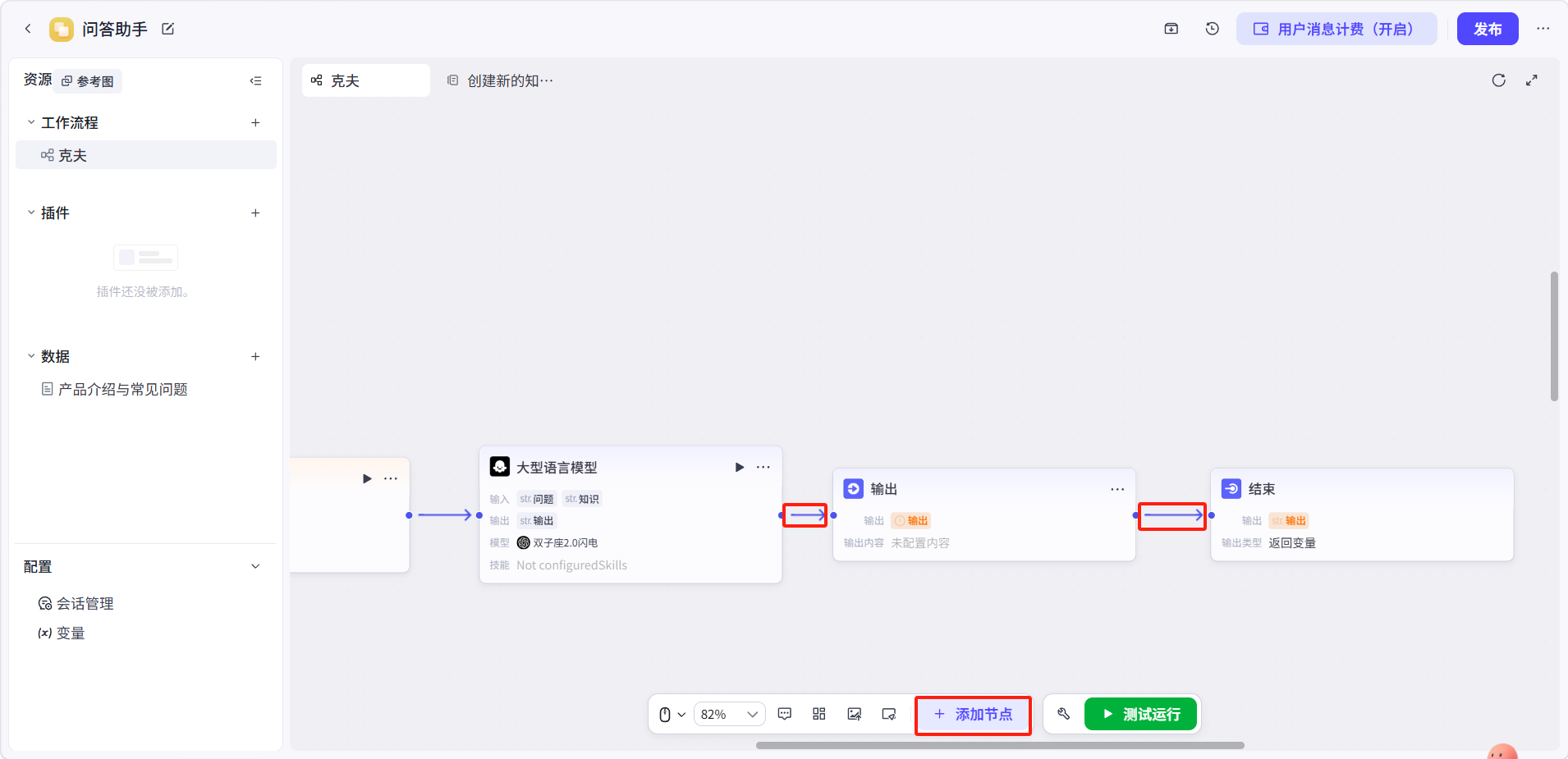This screenshot has height=759, width=1568.
Task: Add data with plus icon
Action: coord(255,356)
